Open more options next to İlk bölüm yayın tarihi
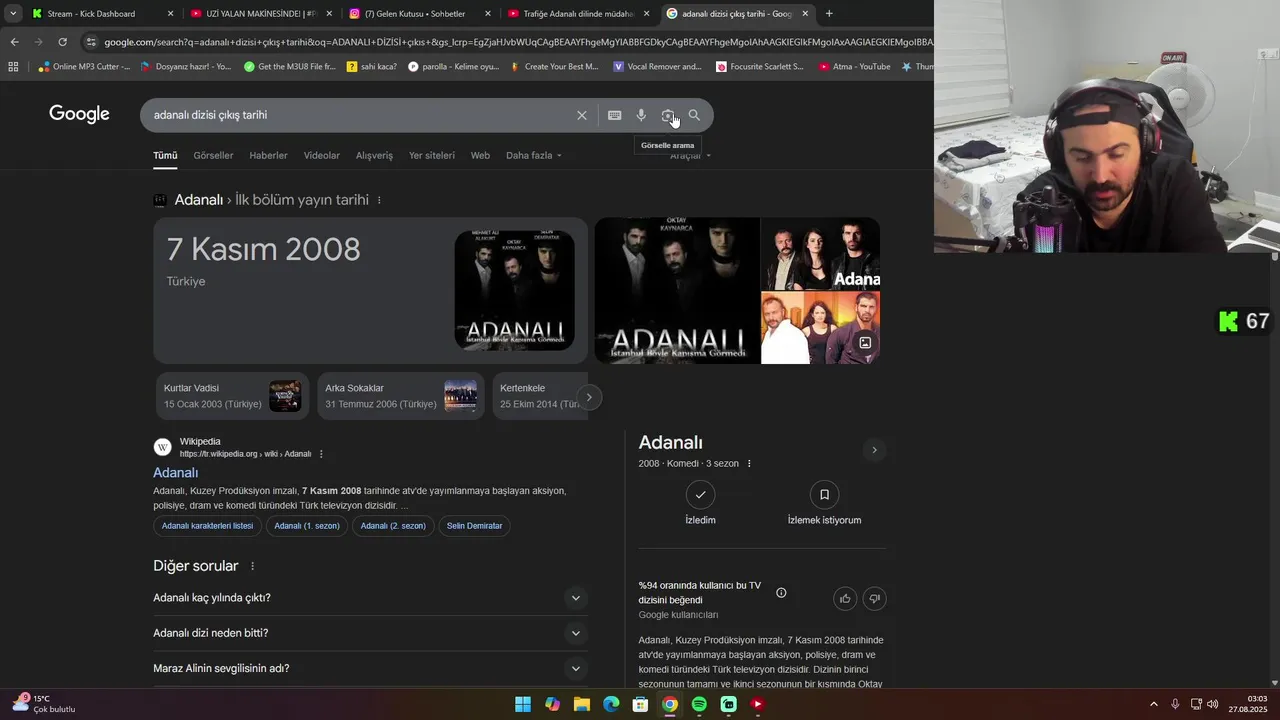1280x720 pixels. tap(379, 200)
